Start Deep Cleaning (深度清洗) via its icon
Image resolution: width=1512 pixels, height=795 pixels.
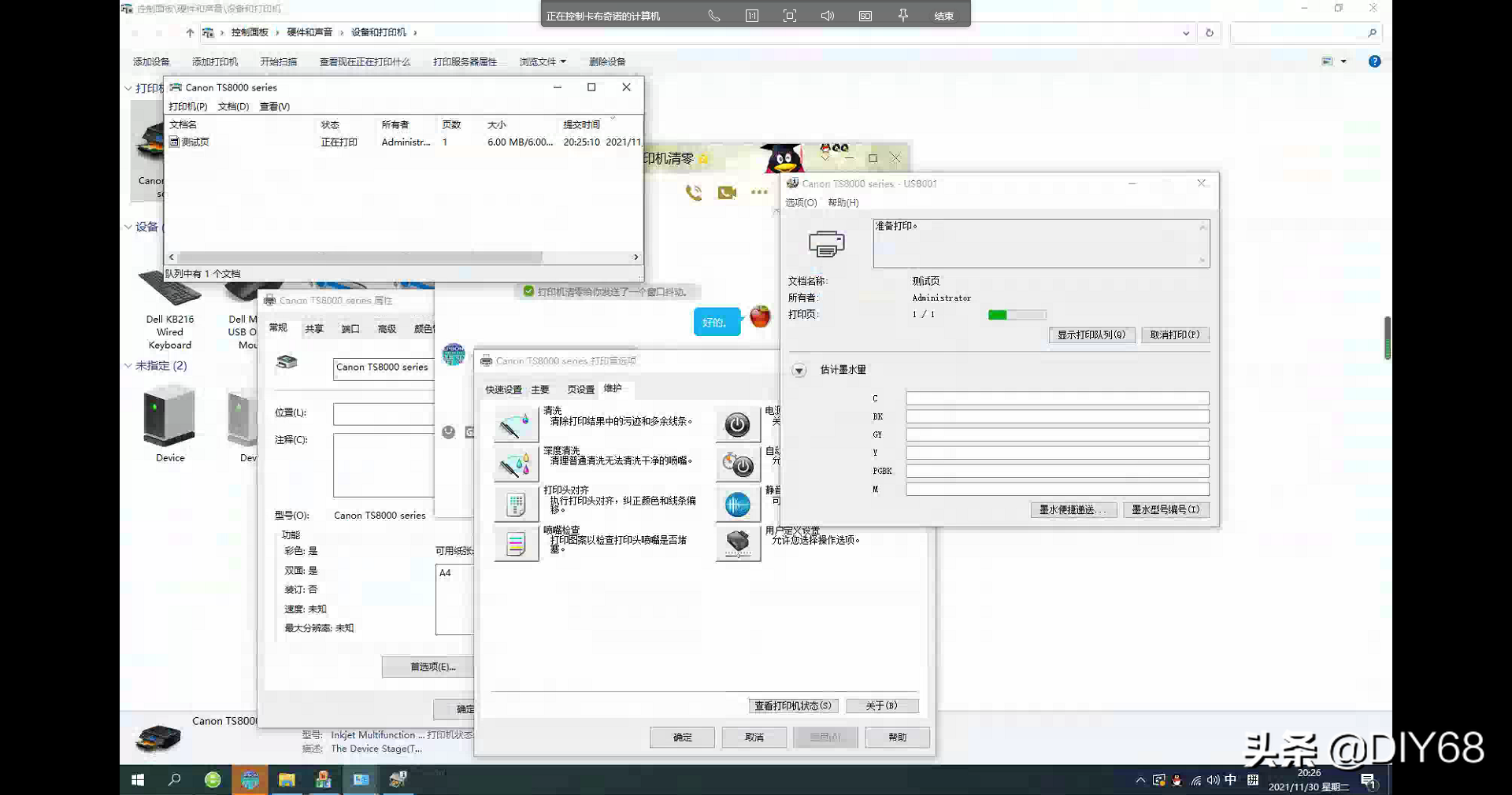click(x=516, y=465)
